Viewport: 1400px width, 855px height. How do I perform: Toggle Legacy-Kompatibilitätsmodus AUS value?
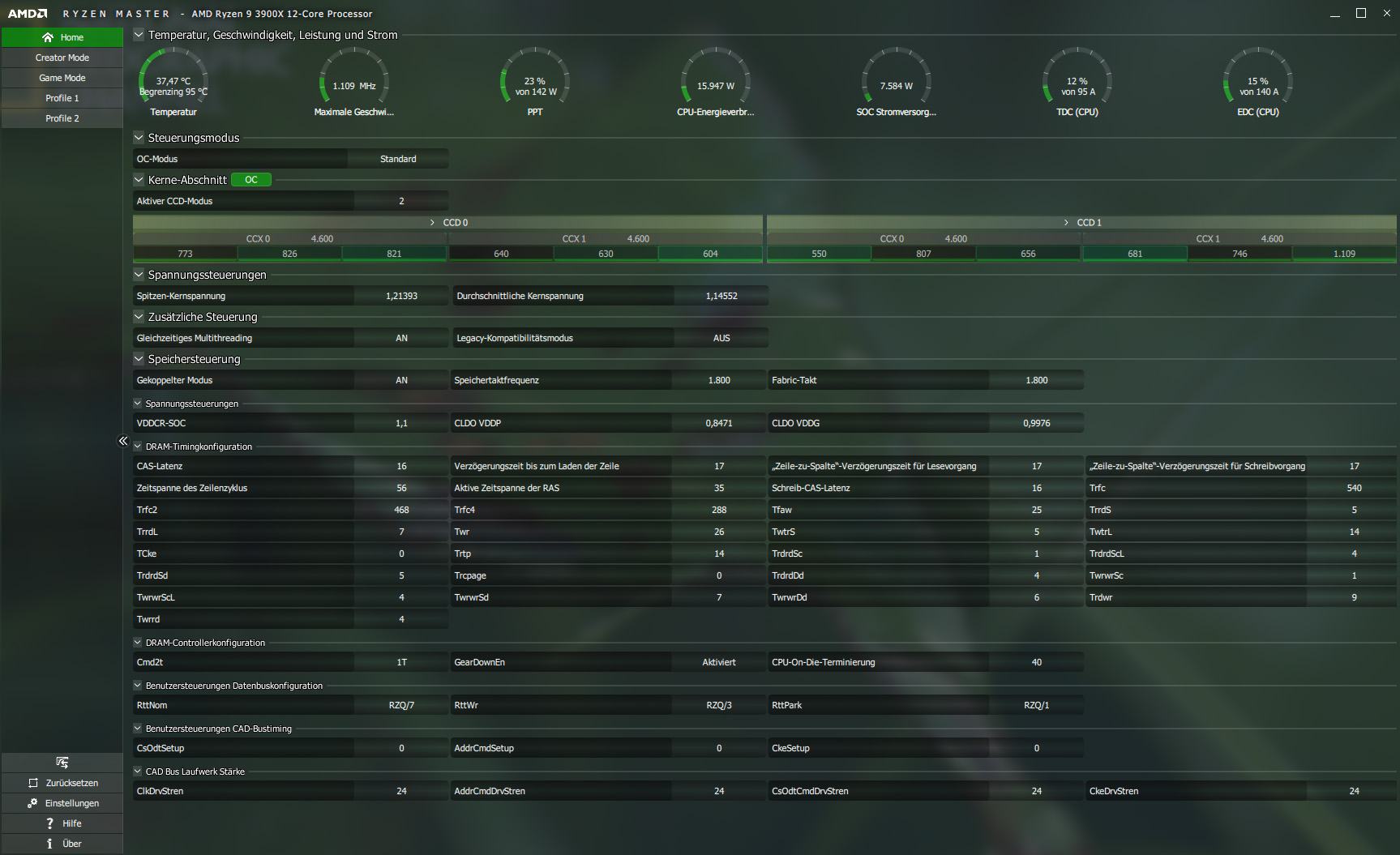pyautogui.click(x=721, y=338)
